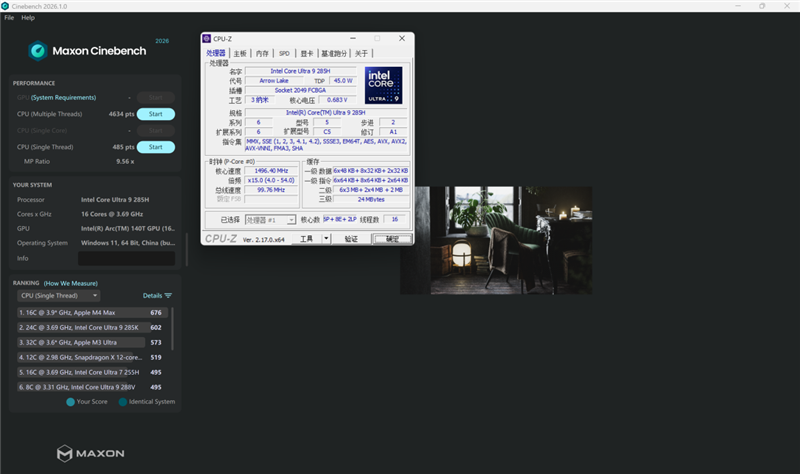Screen dimensions: 800x474
Task: Select the Intel Core Ultra 9 288V ranking row
Action: (92, 387)
